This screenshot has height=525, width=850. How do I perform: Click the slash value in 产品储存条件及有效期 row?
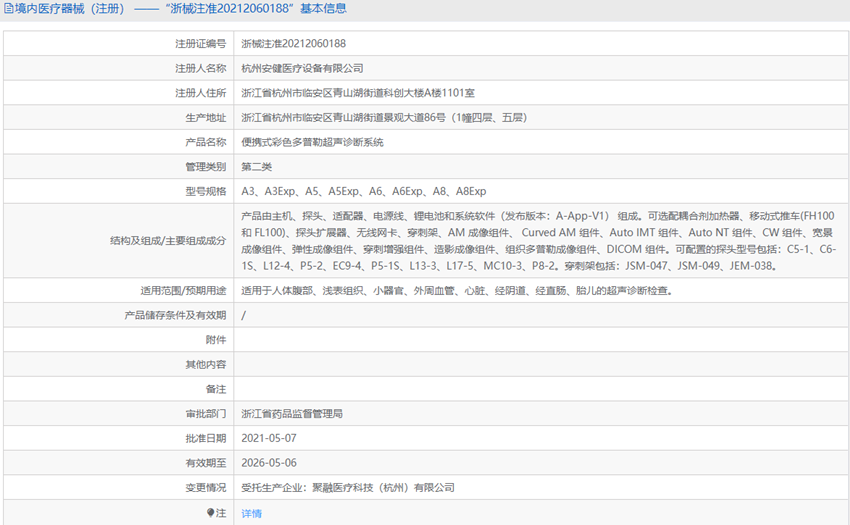[x=243, y=315]
